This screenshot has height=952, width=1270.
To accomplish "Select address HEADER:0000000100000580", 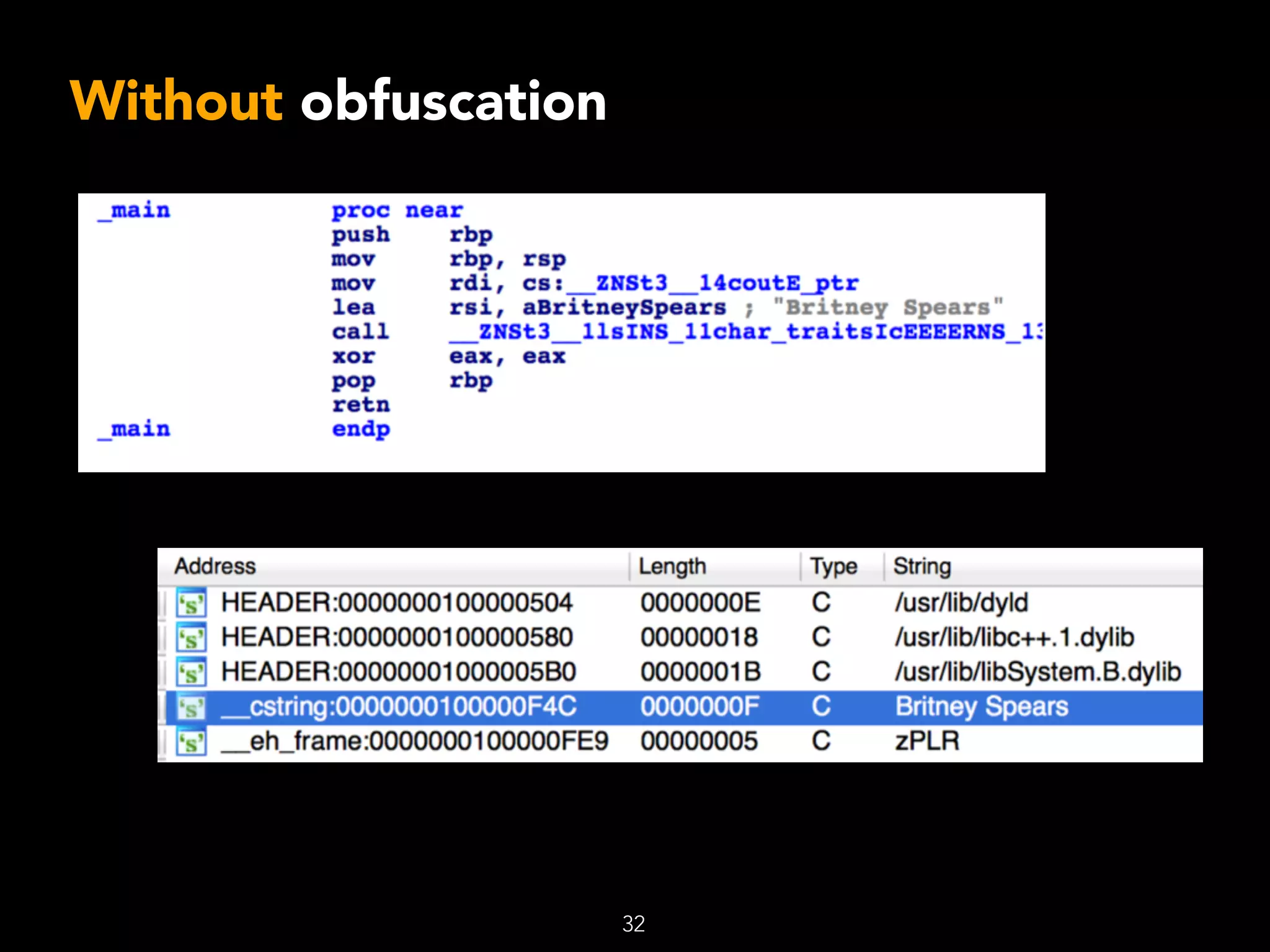I will point(397,637).
